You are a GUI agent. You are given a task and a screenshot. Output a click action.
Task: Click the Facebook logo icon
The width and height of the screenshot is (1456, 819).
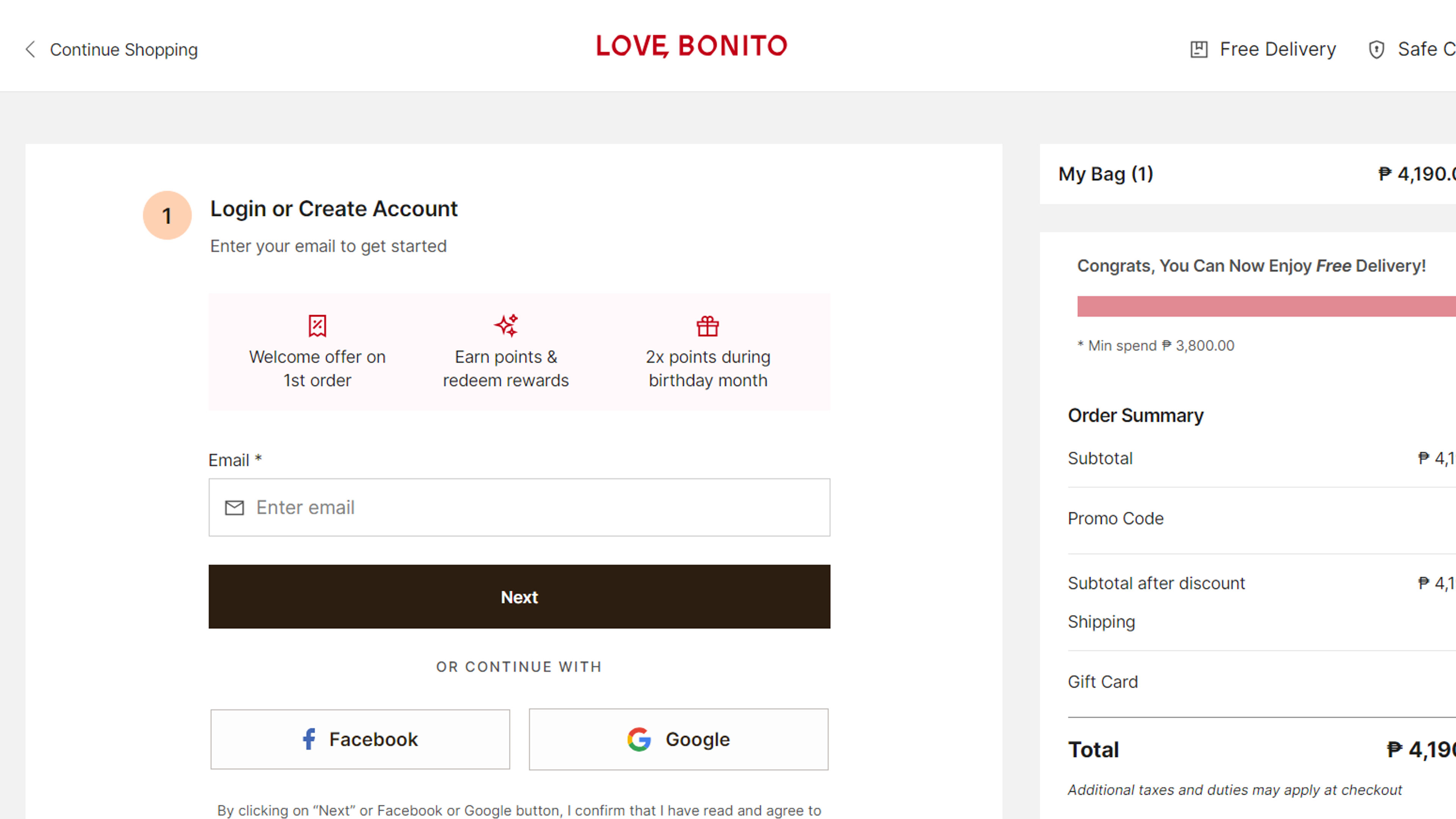click(x=309, y=739)
